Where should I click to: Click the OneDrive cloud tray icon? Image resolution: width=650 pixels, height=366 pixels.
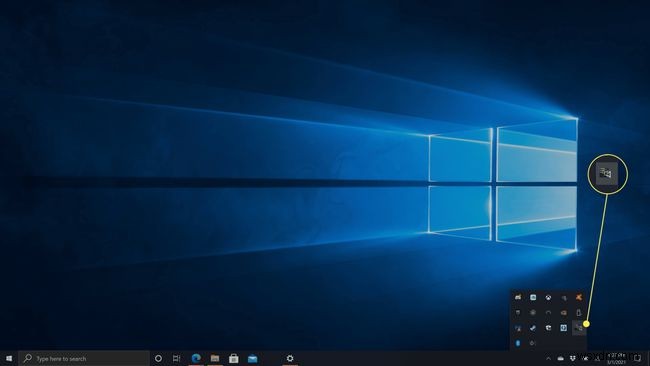(560, 359)
